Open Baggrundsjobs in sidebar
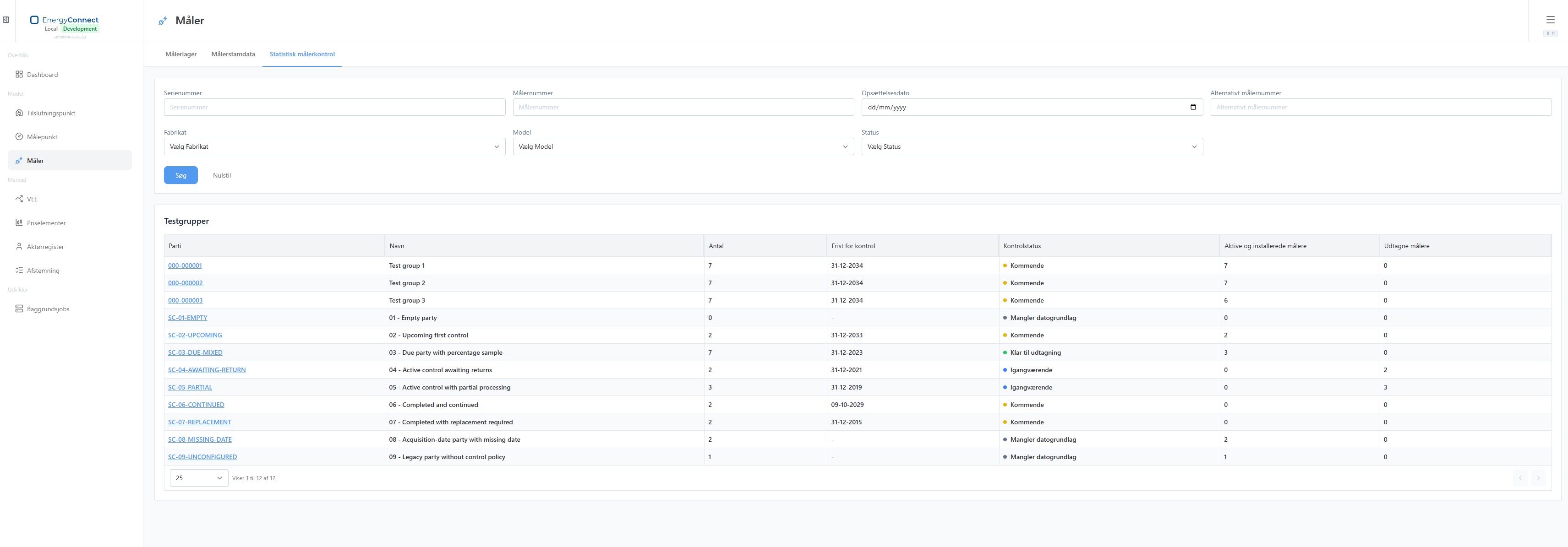The width and height of the screenshot is (1568, 547). coord(69,309)
